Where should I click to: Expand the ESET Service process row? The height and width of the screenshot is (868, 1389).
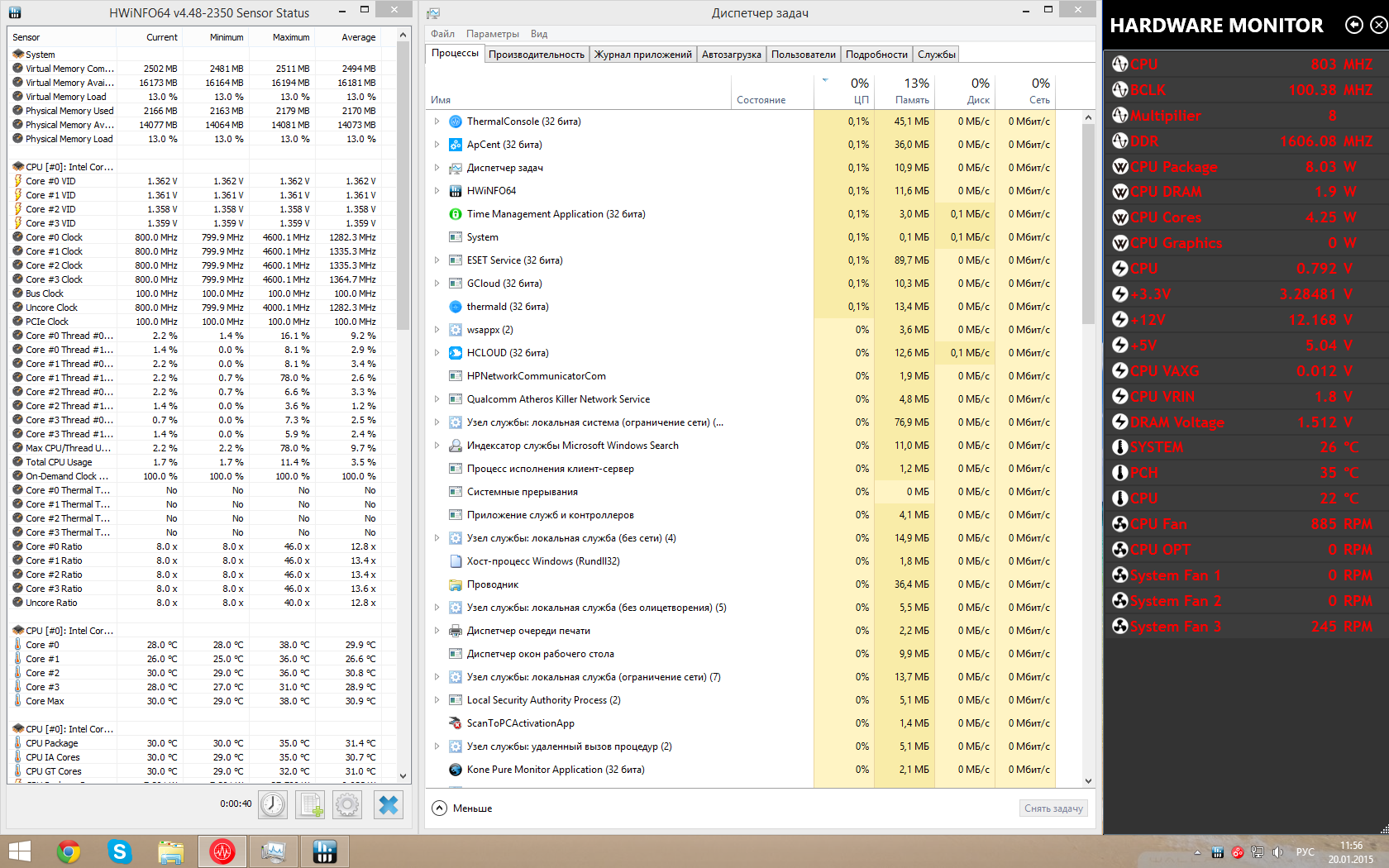coord(437,260)
